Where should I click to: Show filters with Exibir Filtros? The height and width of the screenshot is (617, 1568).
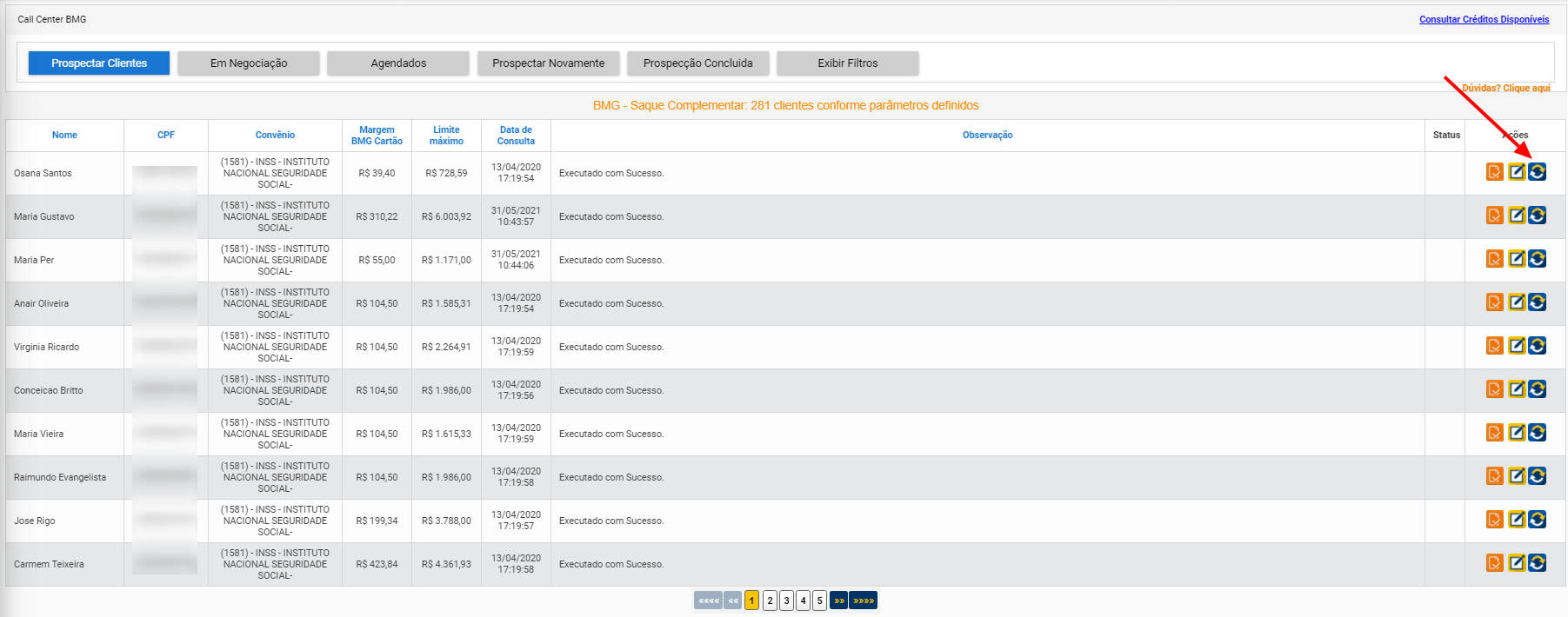pos(848,63)
